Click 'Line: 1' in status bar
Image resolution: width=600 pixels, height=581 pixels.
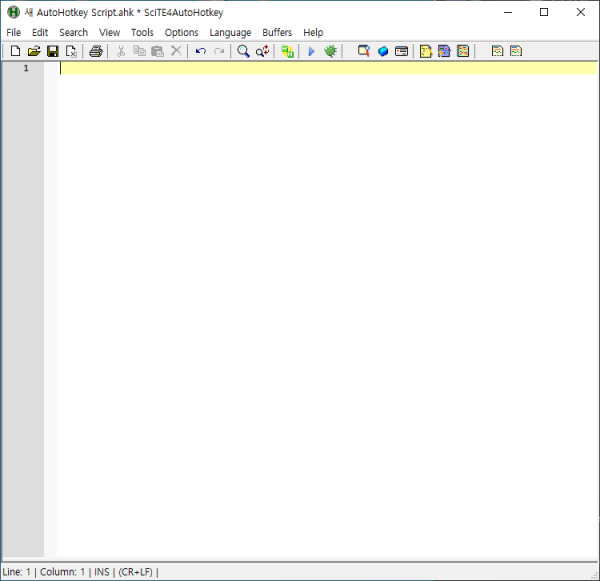pyautogui.click(x=16, y=572)
